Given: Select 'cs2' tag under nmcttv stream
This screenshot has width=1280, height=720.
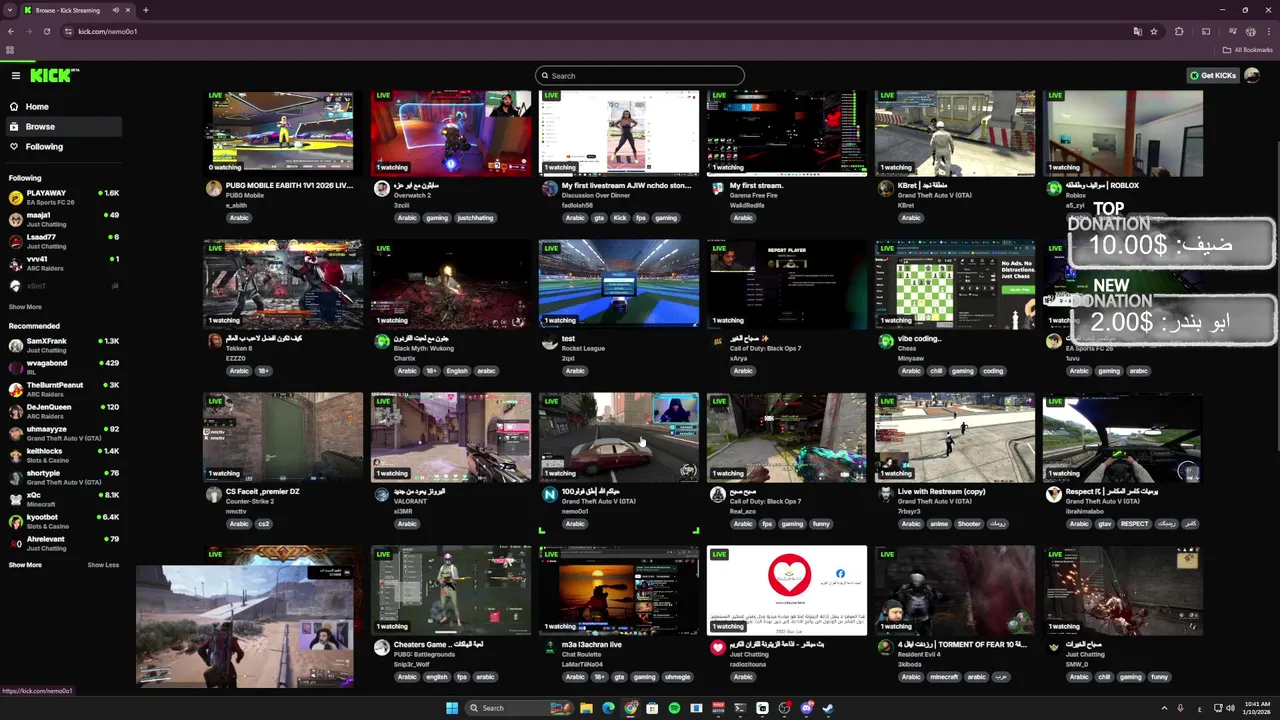Looking at the screenshot, I should pos(264,523).
